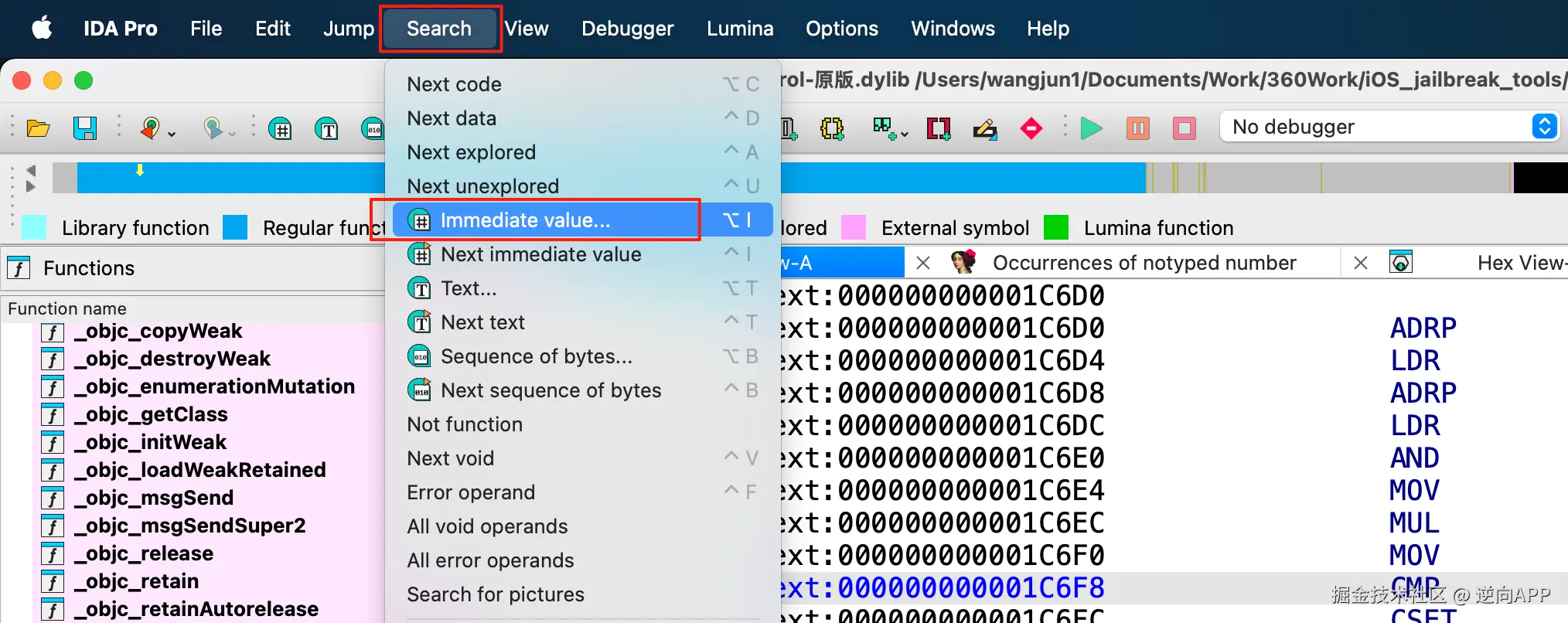1568x623 pixels.
Task: Open the Windows menu
Action: pyautogui.click(x=953, y=29)
